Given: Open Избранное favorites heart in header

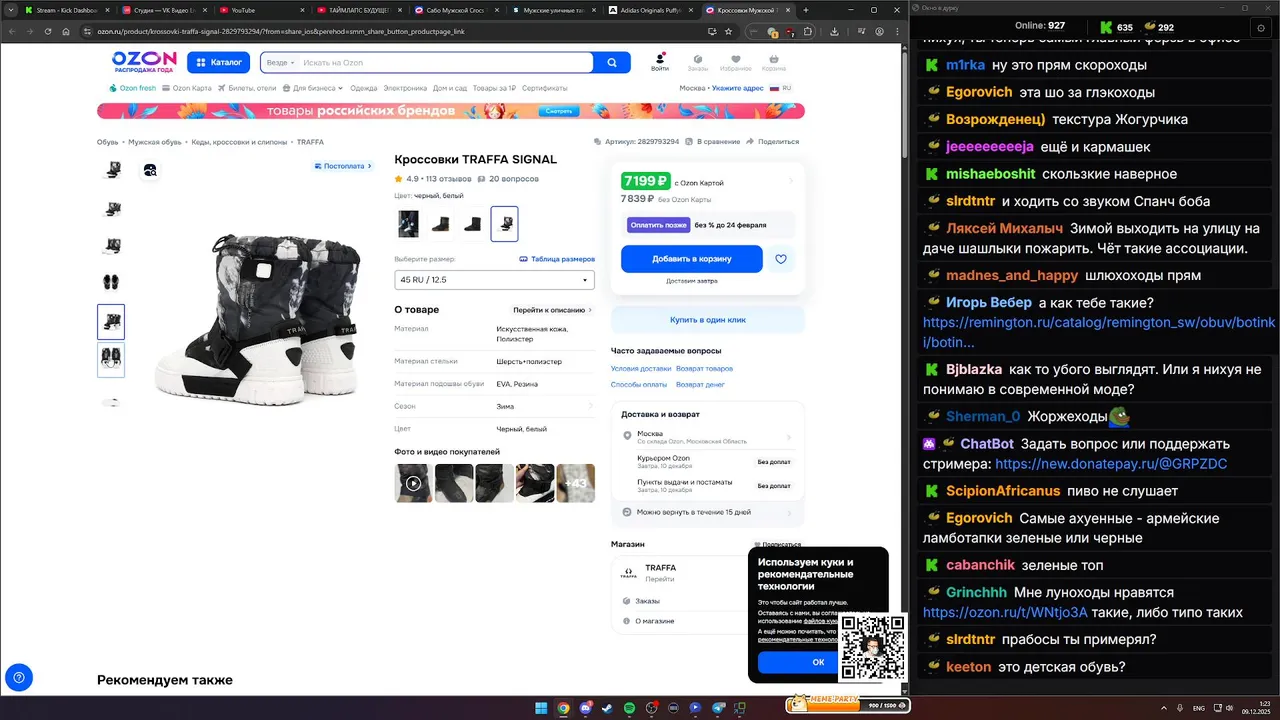Looking at the screenshot, I should [x=735, y=62].
